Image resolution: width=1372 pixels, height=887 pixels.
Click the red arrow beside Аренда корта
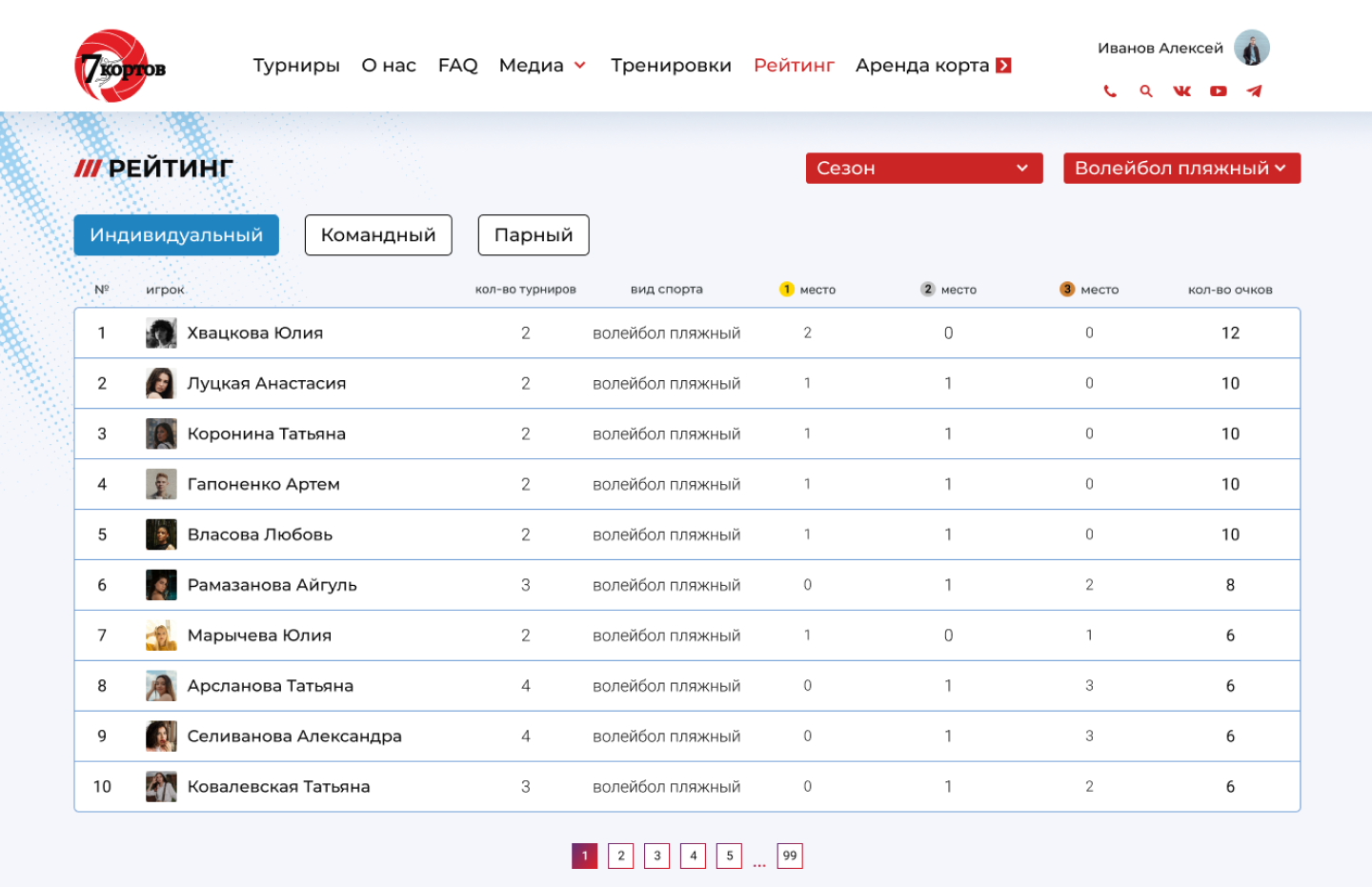1003,66
